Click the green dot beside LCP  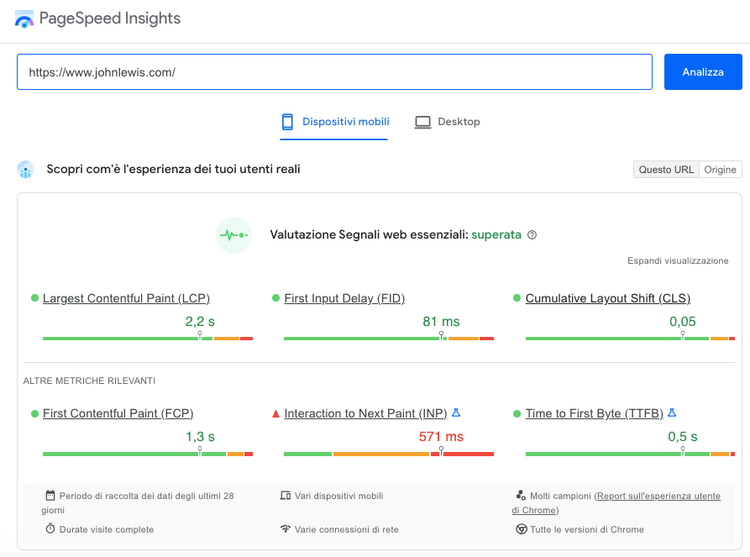[x=34, y=298]
